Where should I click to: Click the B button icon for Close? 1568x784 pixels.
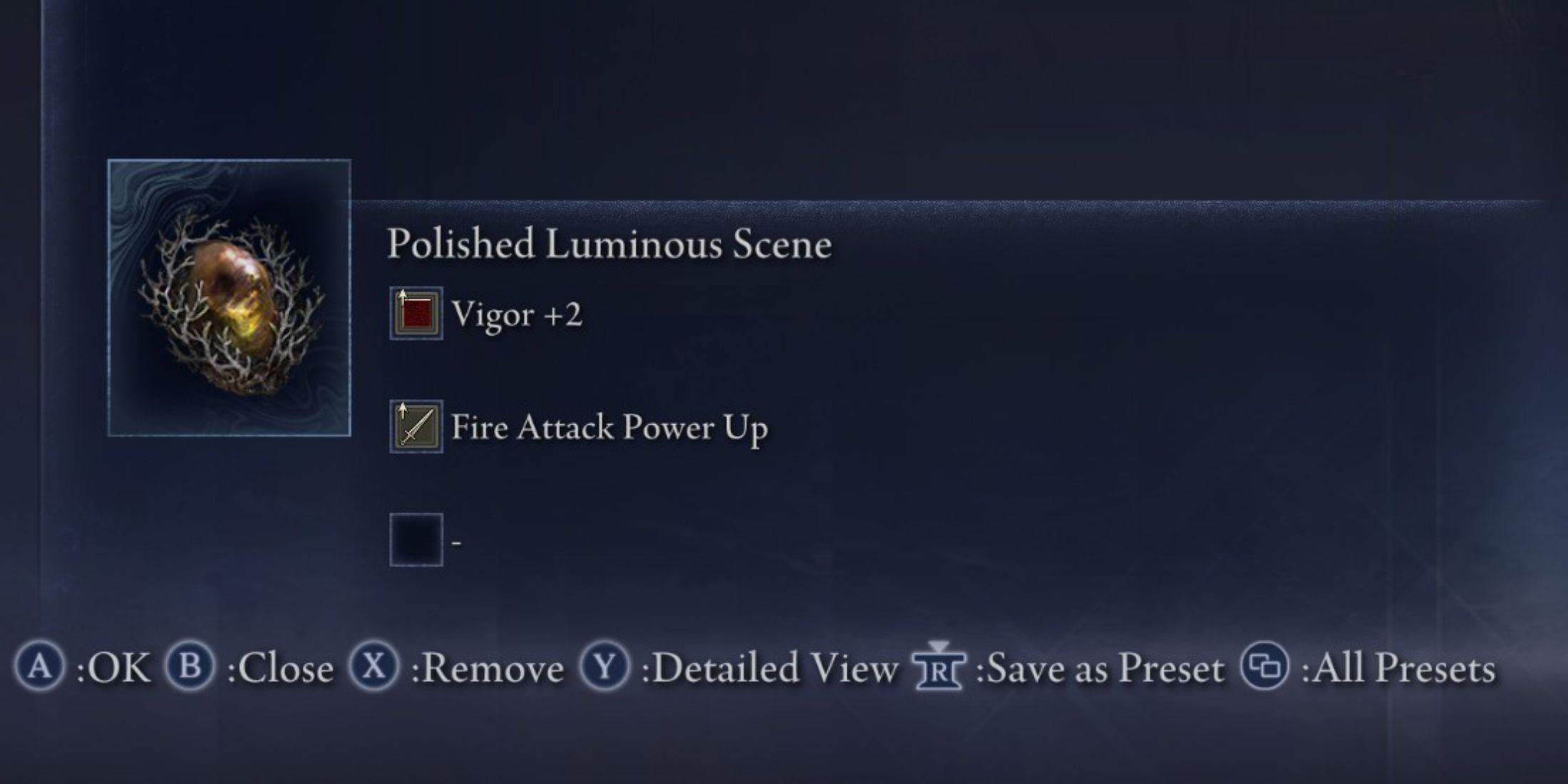[x=190, y=668]
